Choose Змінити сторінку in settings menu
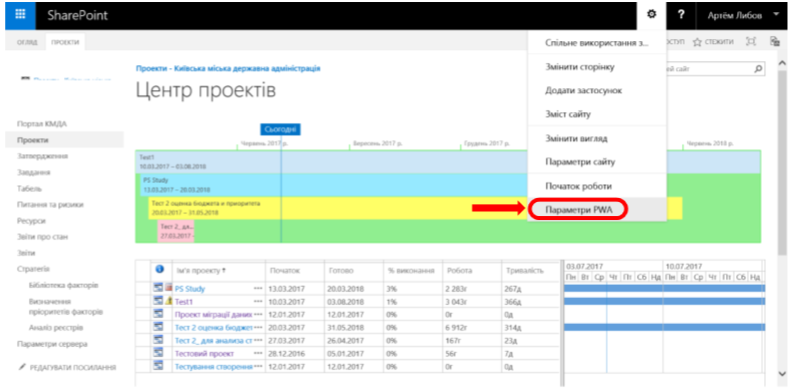The image size is (791, 388). click(597, 67)
